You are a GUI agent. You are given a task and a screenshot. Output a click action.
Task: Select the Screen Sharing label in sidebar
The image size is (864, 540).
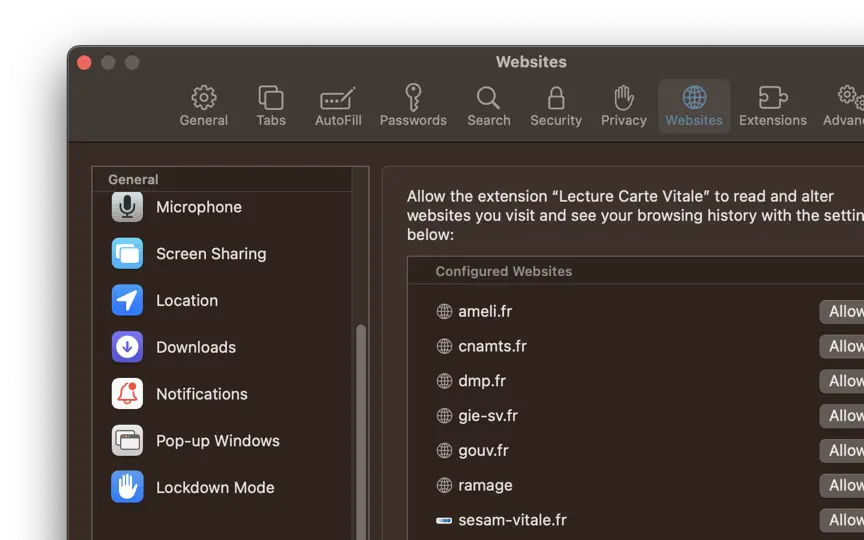point(211,253)
